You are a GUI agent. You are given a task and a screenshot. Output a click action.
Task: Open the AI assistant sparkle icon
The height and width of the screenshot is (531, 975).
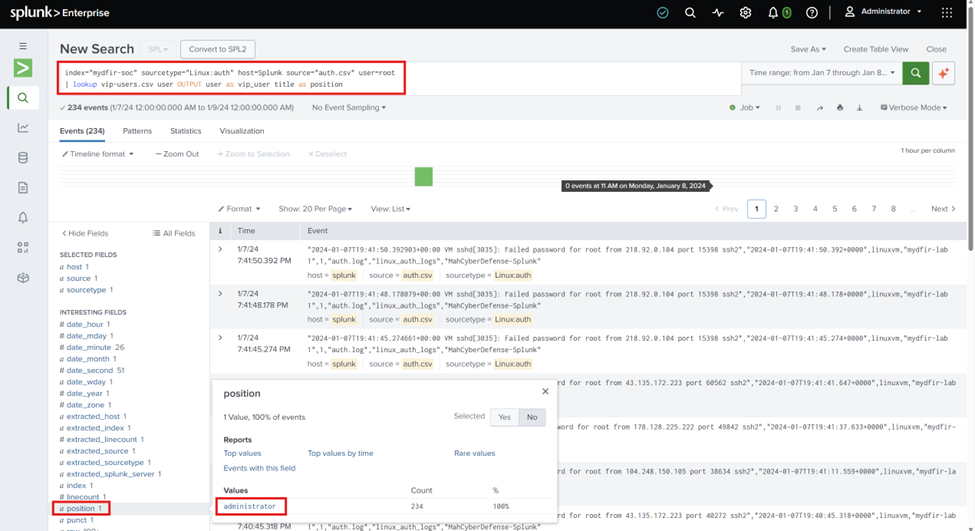943,73
